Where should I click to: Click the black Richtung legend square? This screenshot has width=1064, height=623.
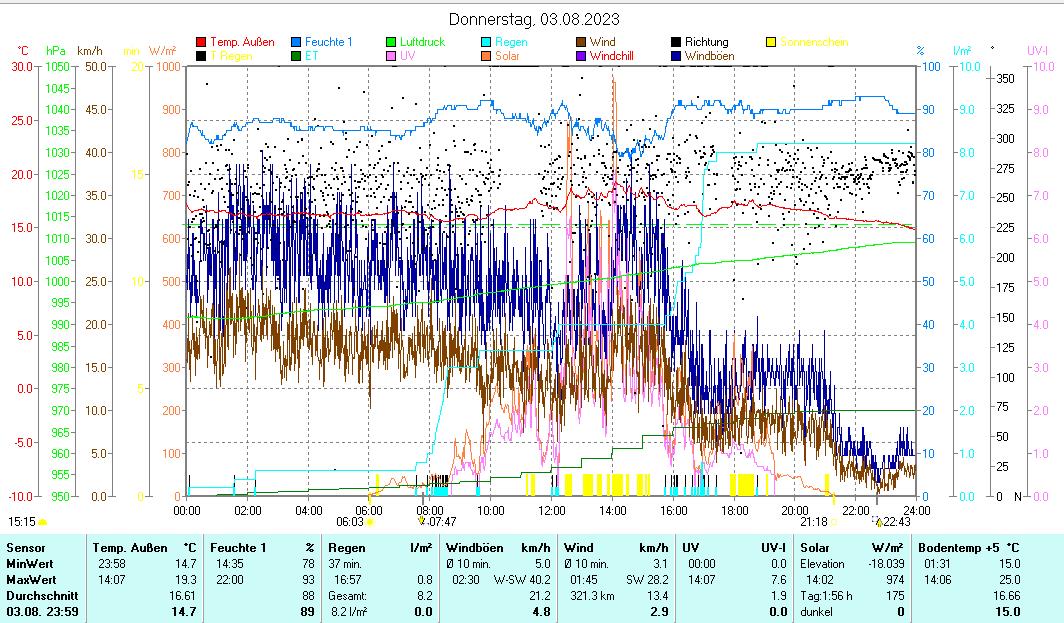(x=677, y=42)
